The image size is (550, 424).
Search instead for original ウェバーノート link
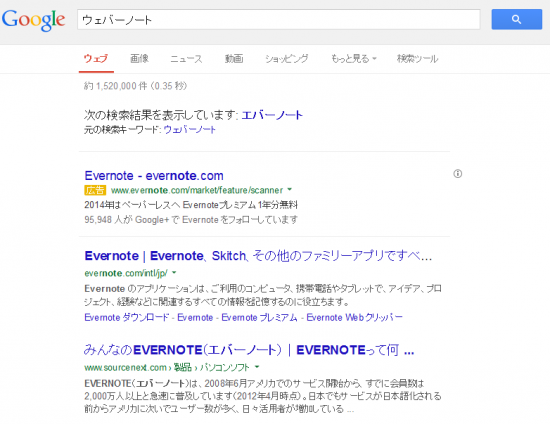coord(189,130)
